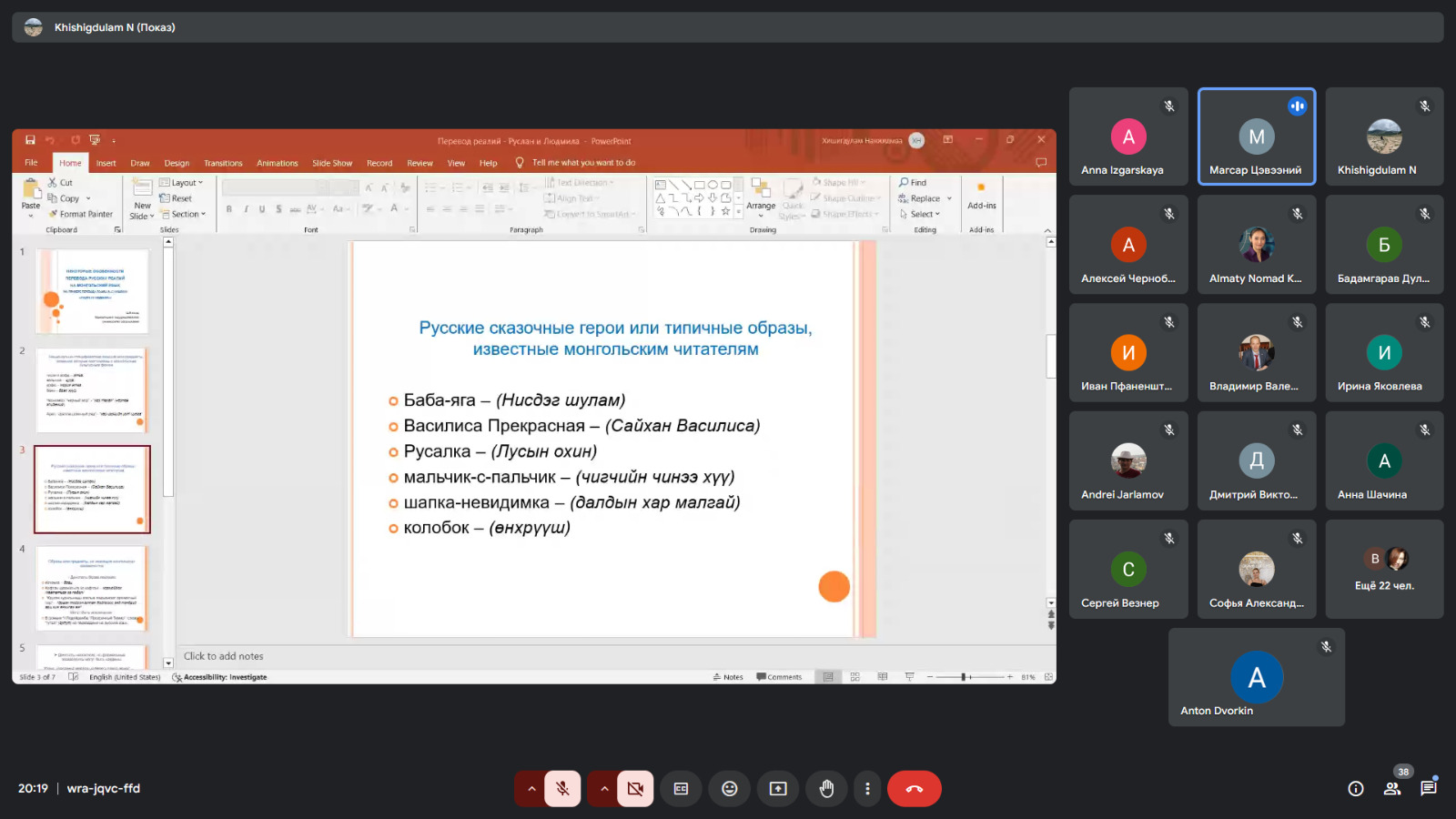Expand audio settings arrow beside microphone
Image resolution: width=1456 pixels, height=819 pixels.
coord(531,789)
